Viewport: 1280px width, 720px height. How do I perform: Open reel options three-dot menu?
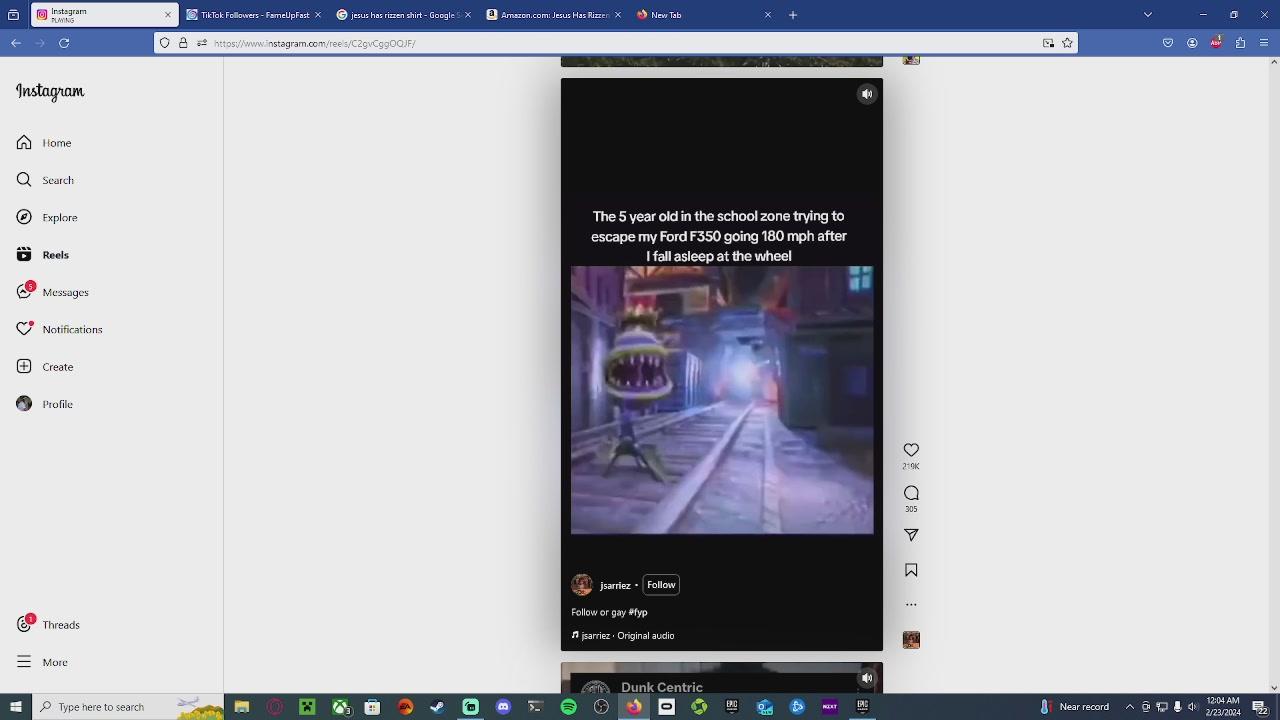tap(911, 604)
